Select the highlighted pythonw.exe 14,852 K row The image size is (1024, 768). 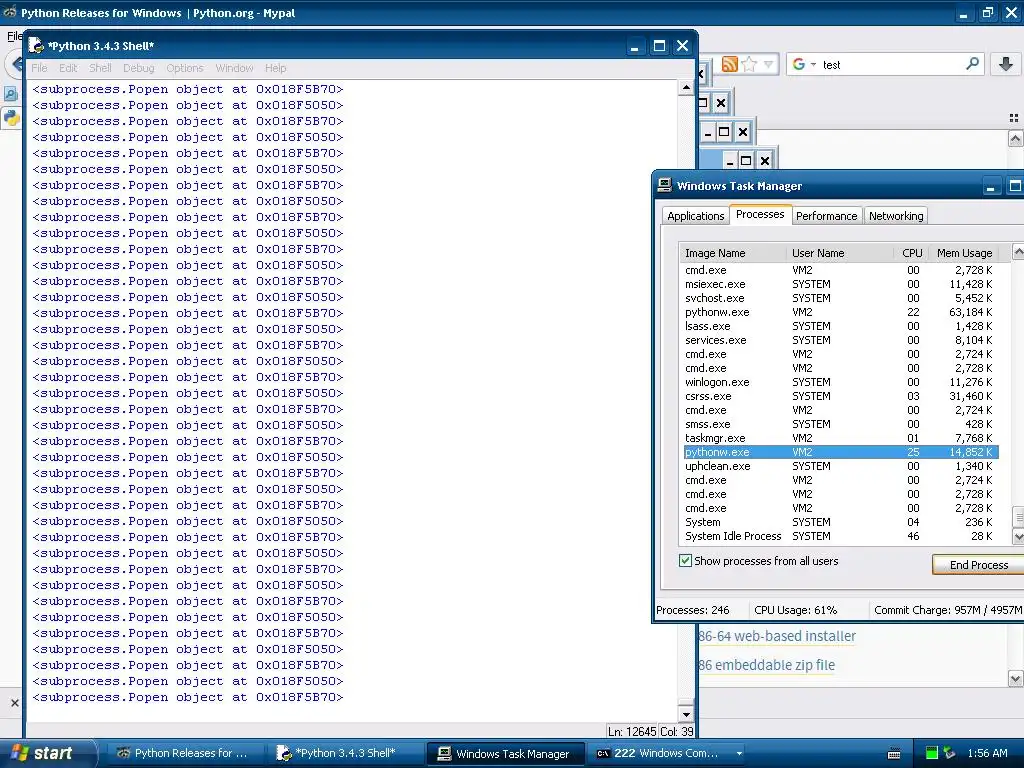click(x=840, y=452)
